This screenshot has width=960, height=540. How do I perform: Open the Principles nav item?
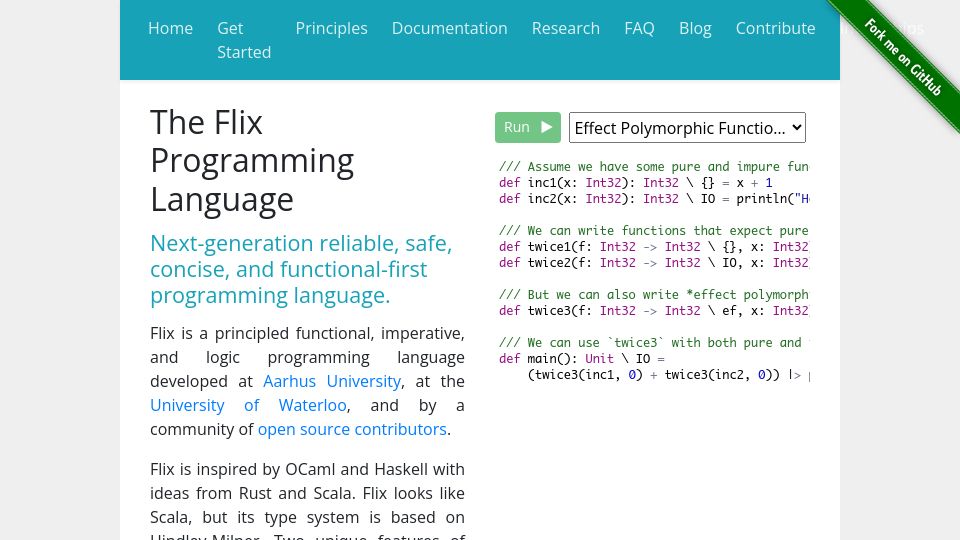331,28
